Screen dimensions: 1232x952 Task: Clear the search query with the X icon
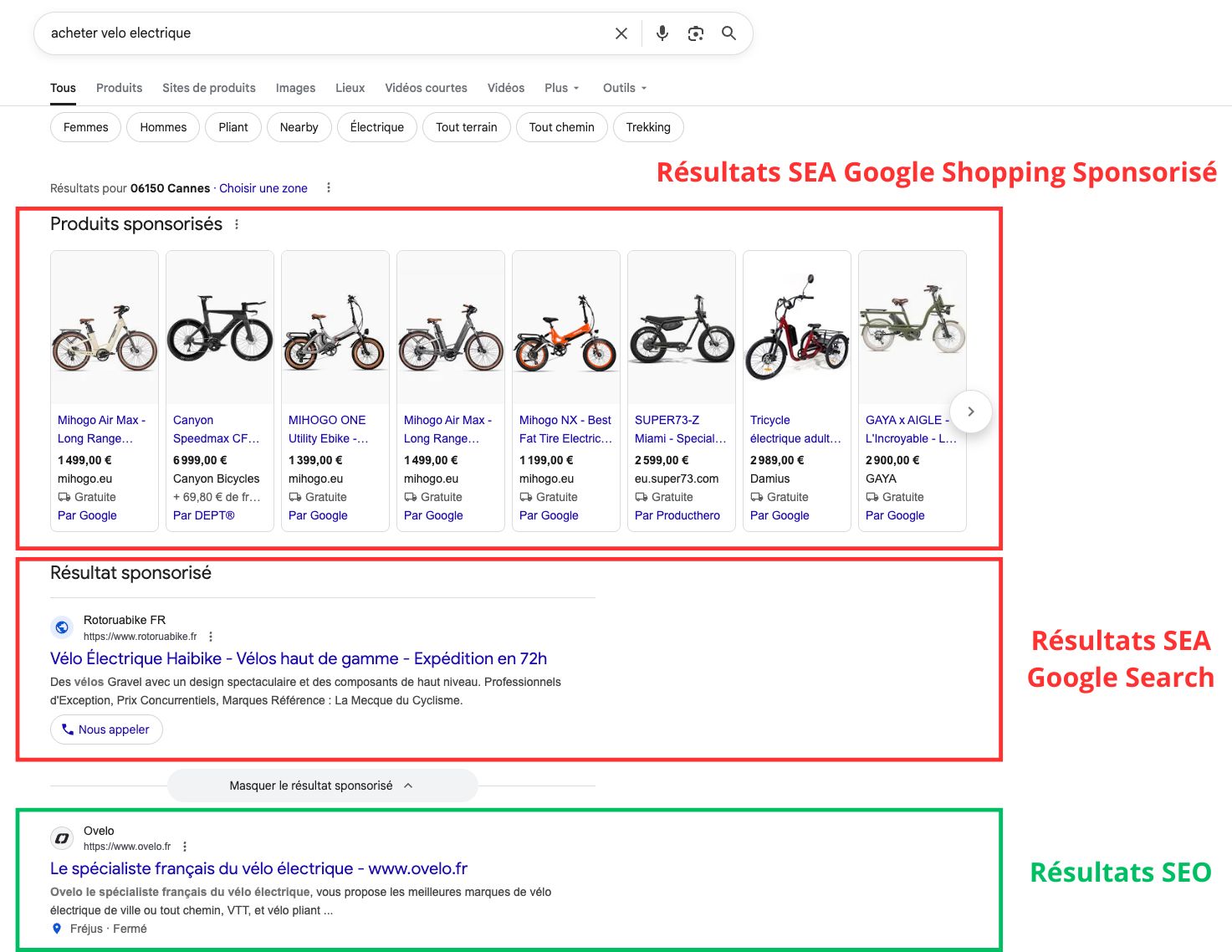(x=621, y=33)
